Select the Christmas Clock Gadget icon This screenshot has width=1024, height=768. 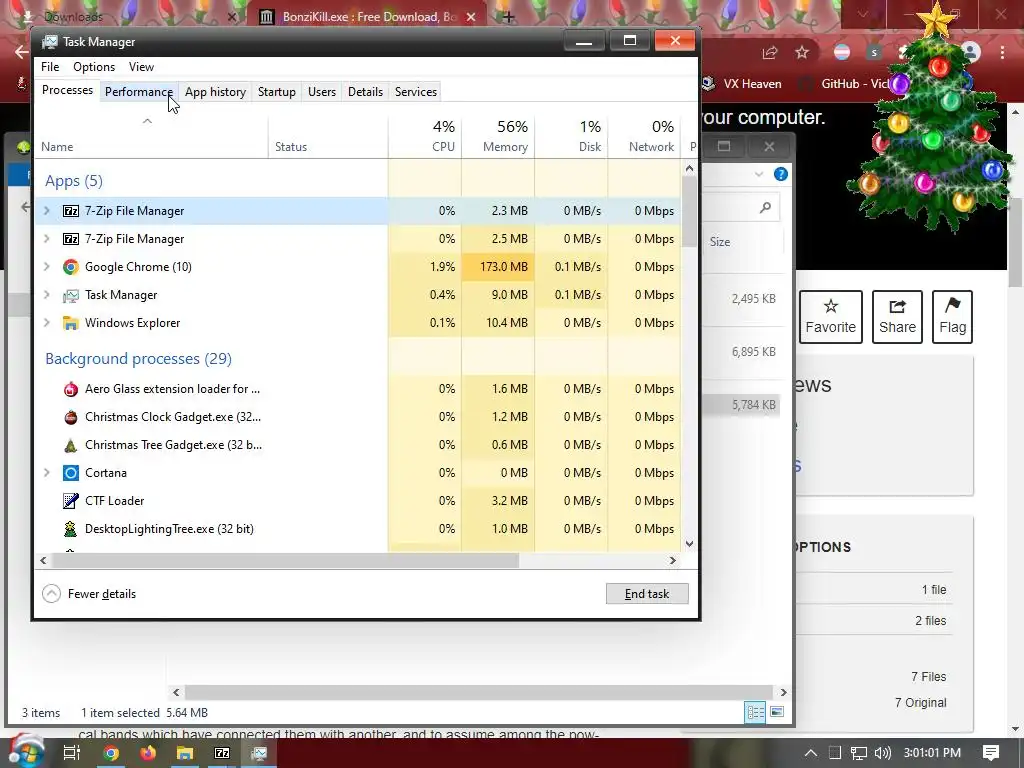pyautogui.click(x=71, y=417)
